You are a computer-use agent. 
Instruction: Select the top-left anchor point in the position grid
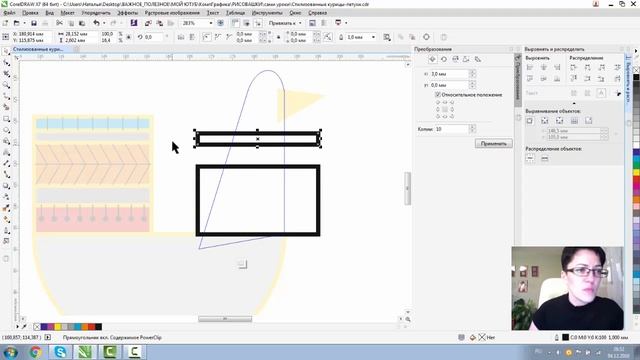coord(438,102)
